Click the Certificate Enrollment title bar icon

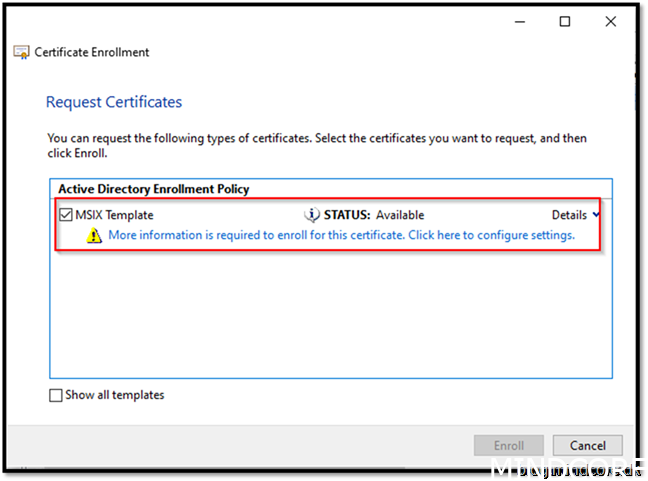point(21,52)
